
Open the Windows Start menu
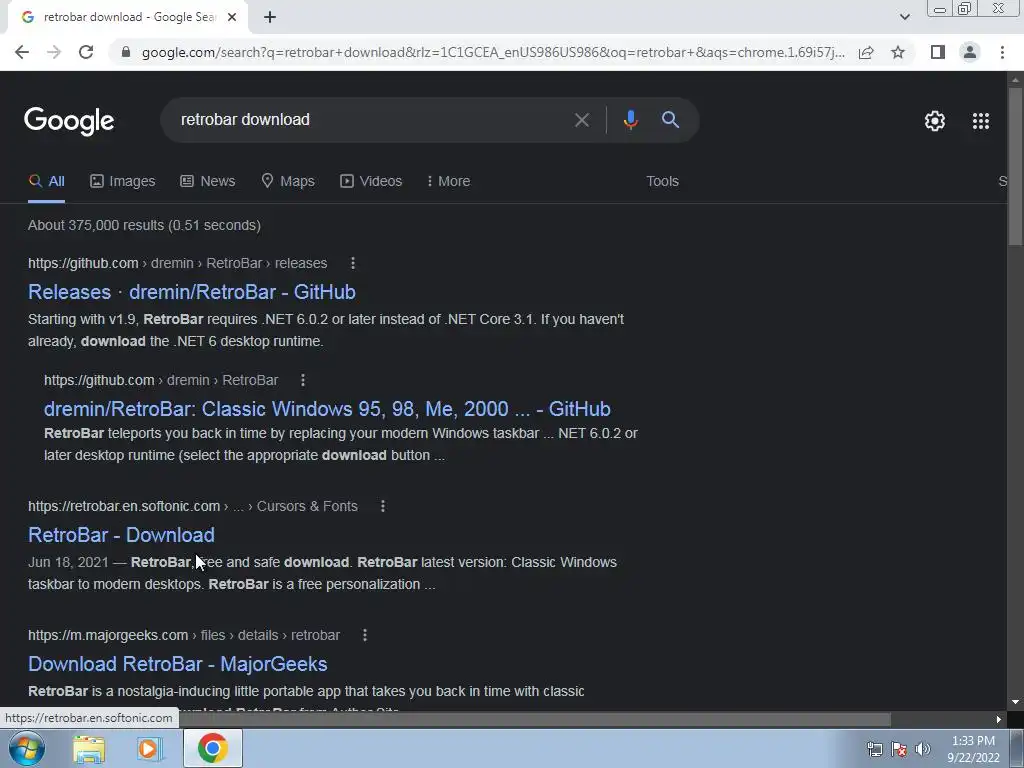coord(27,748)
